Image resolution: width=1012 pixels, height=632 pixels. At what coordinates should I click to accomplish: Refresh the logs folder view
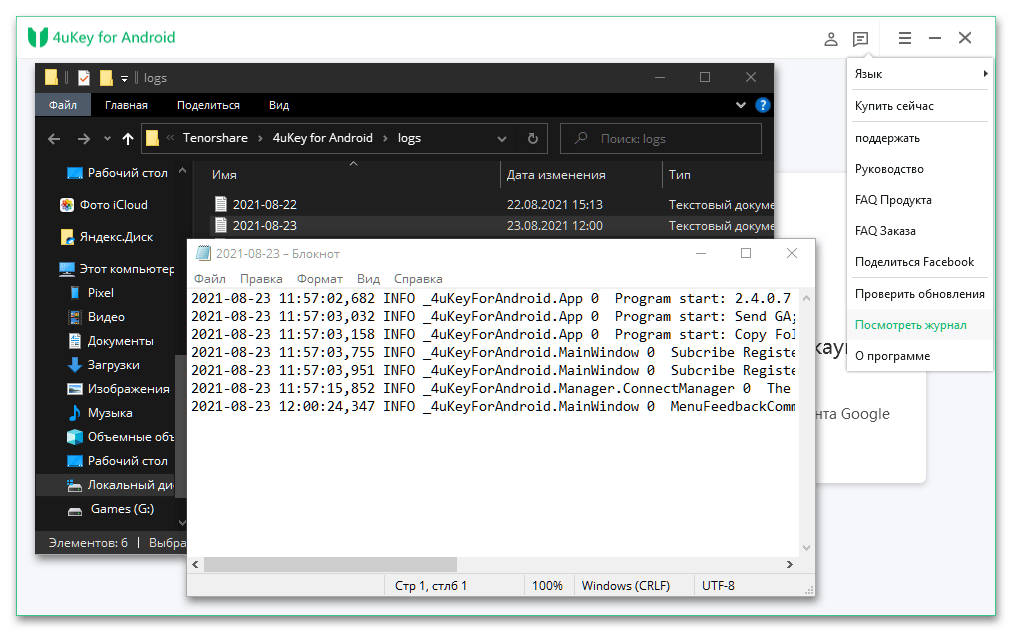[x=532, y=139]
